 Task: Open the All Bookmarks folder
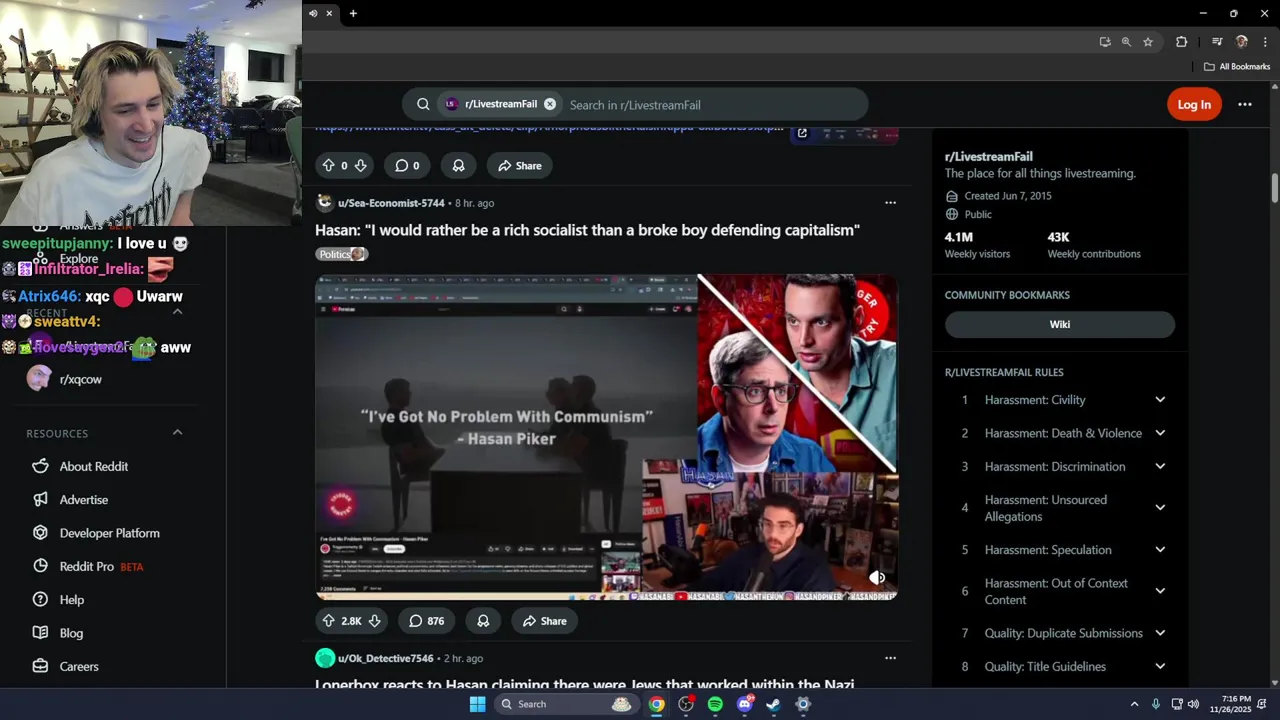(1237, 67)
